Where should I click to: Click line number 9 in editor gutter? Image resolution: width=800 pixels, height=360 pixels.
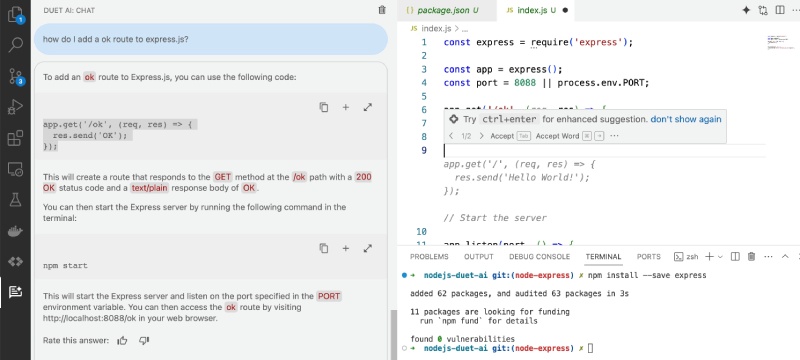point(424,150)
